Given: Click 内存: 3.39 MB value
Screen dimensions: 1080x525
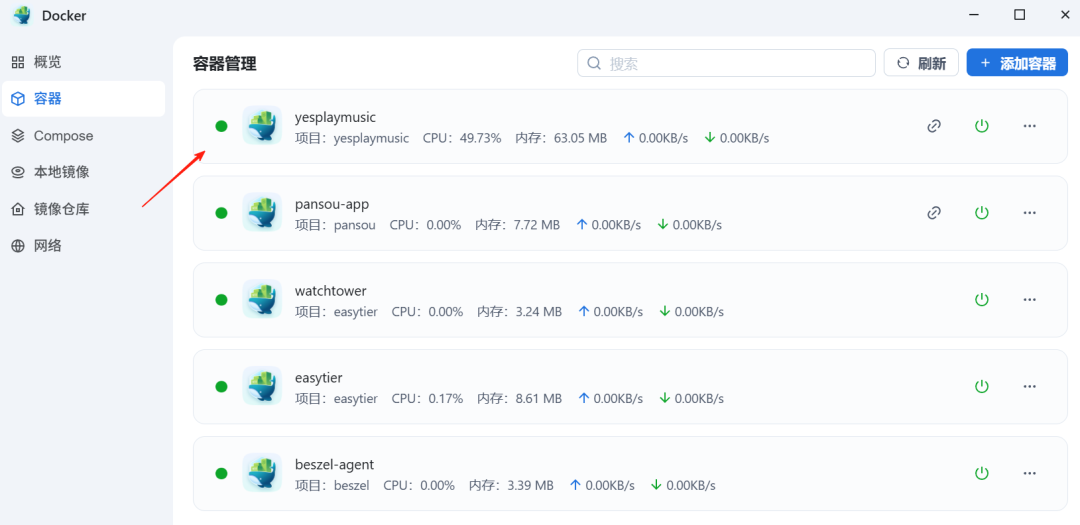Looking at the screenshot, I should click(x=511, y=486).
